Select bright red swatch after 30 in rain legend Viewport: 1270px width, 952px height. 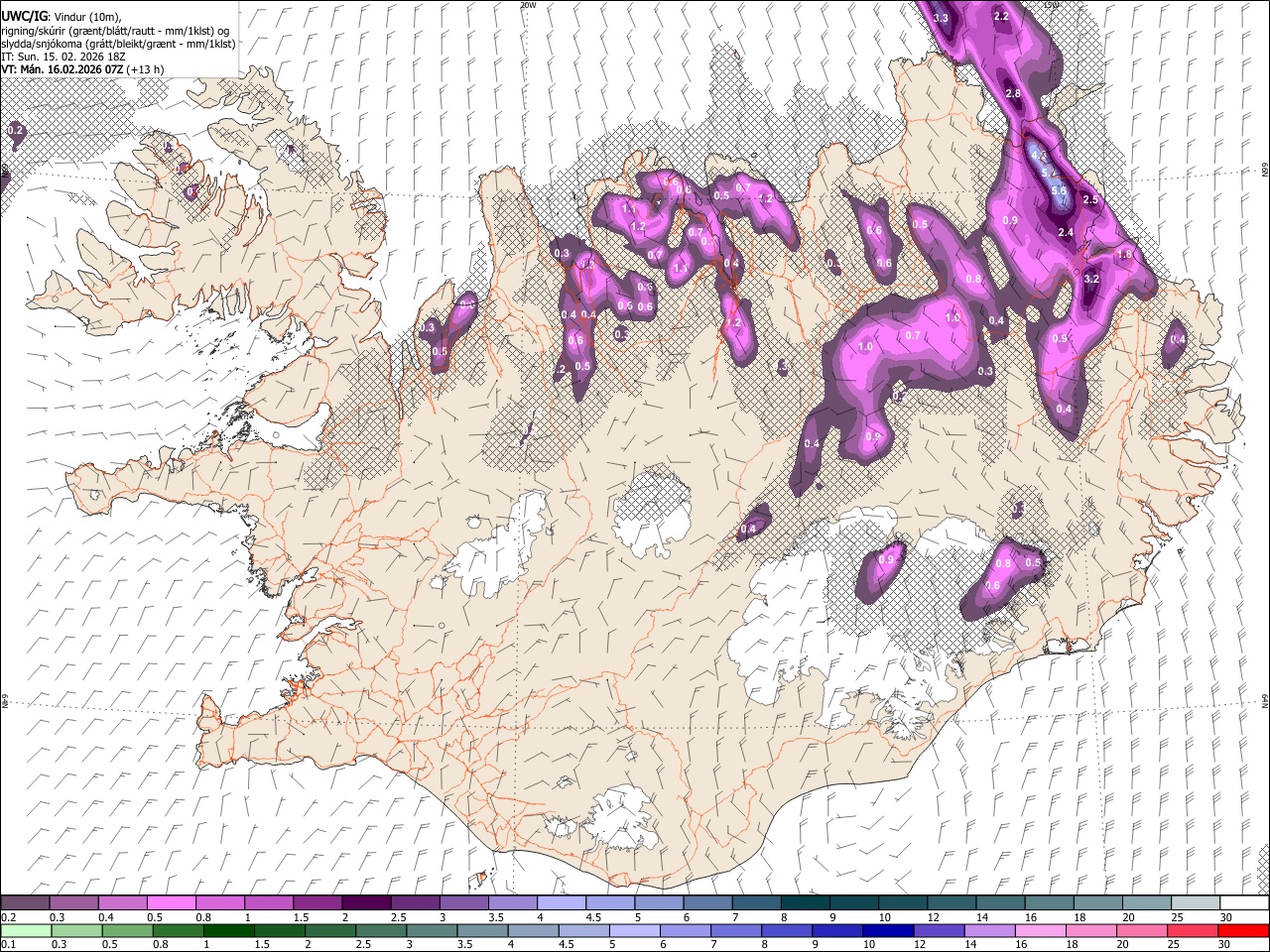click(x=1244, y=930)
